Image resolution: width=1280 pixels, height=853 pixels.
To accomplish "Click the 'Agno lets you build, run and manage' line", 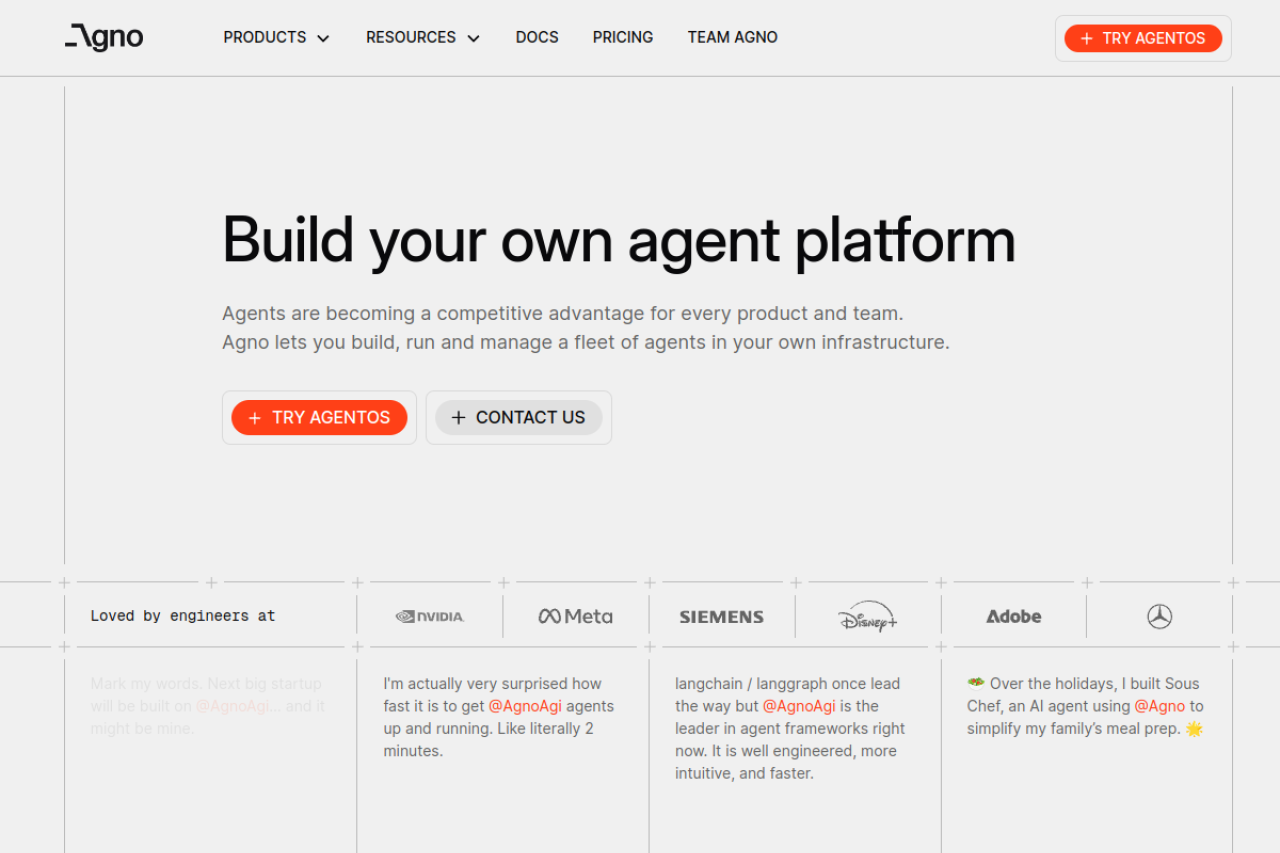I will pyautogui.click(x=586, y=342).
